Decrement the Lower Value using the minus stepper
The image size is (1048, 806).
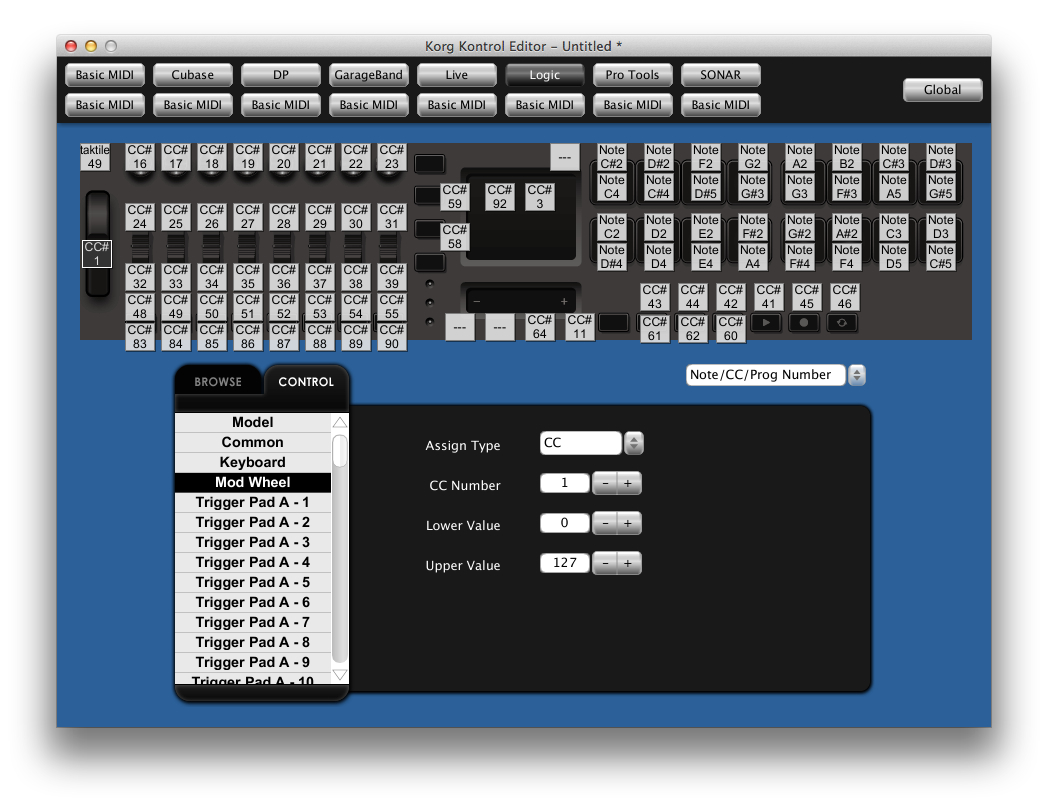pyautogui.click(x=605, y=523)
